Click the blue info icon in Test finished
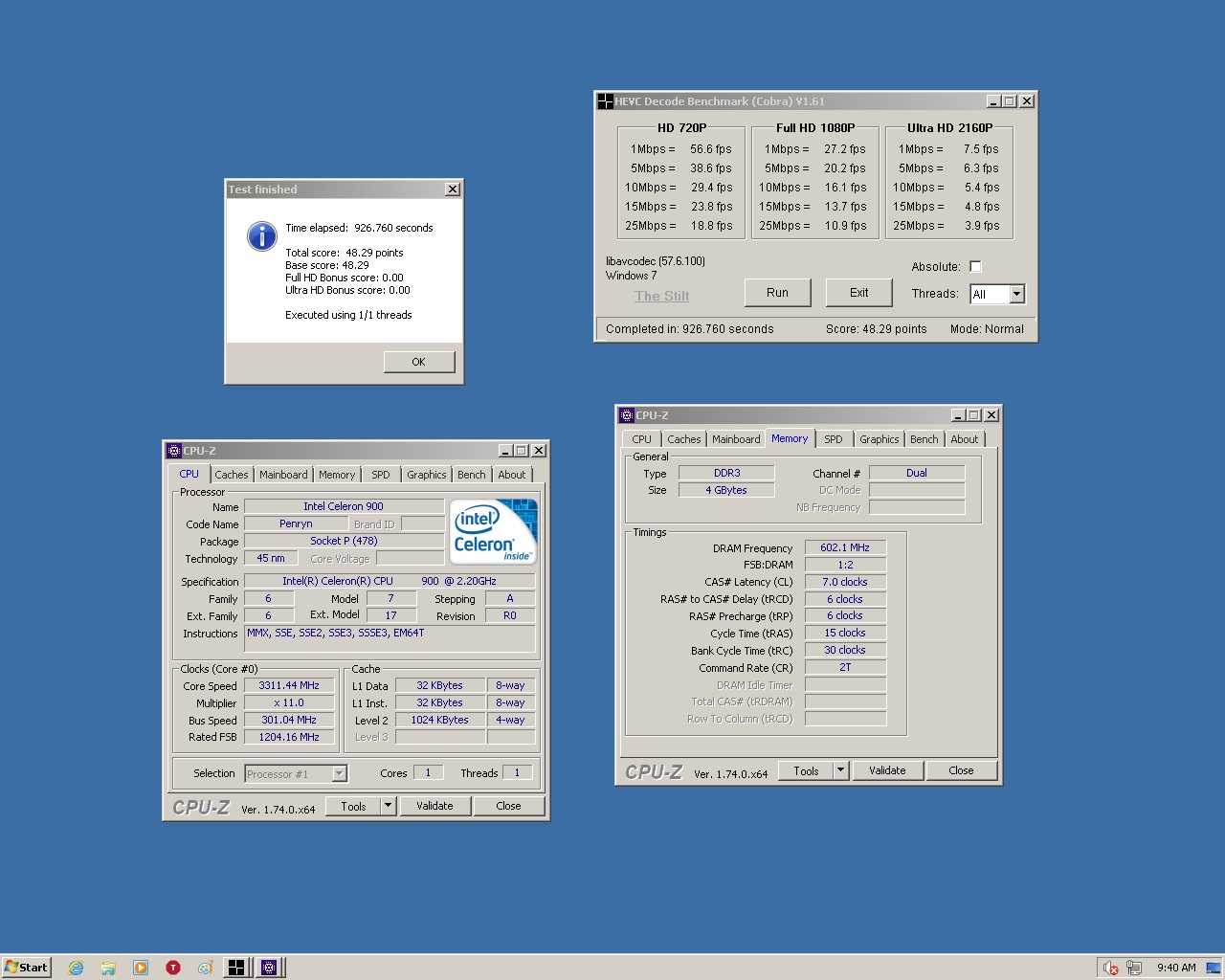1225x980 pixels. click(261, 235)
